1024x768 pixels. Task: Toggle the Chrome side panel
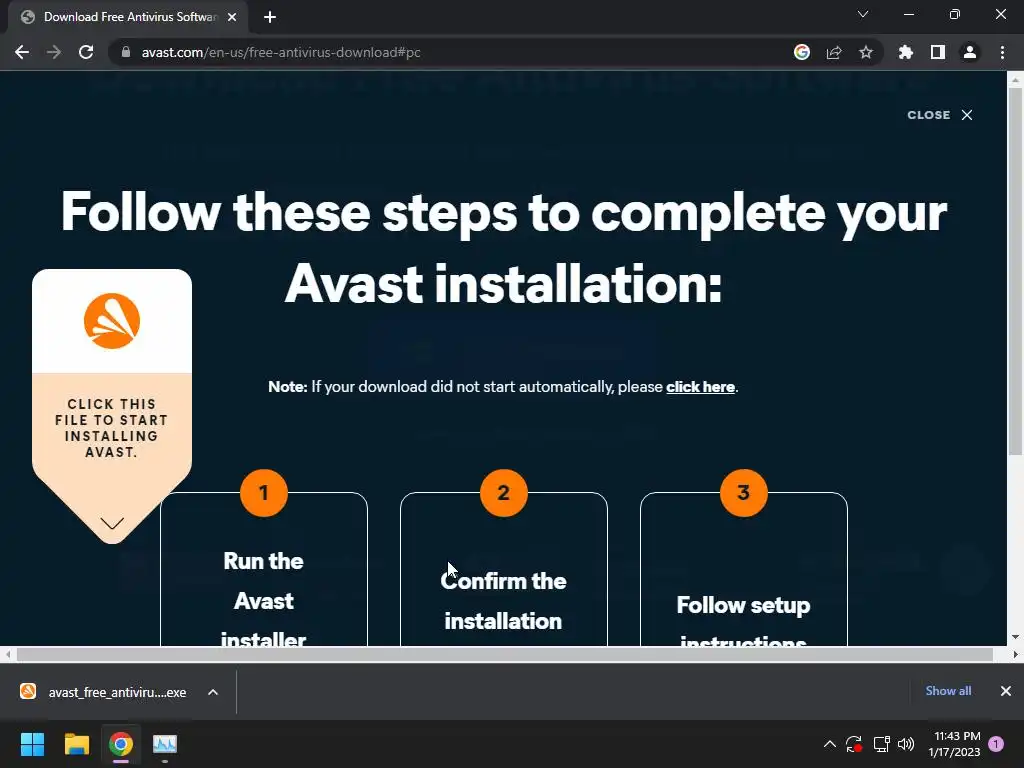(938, 52)
